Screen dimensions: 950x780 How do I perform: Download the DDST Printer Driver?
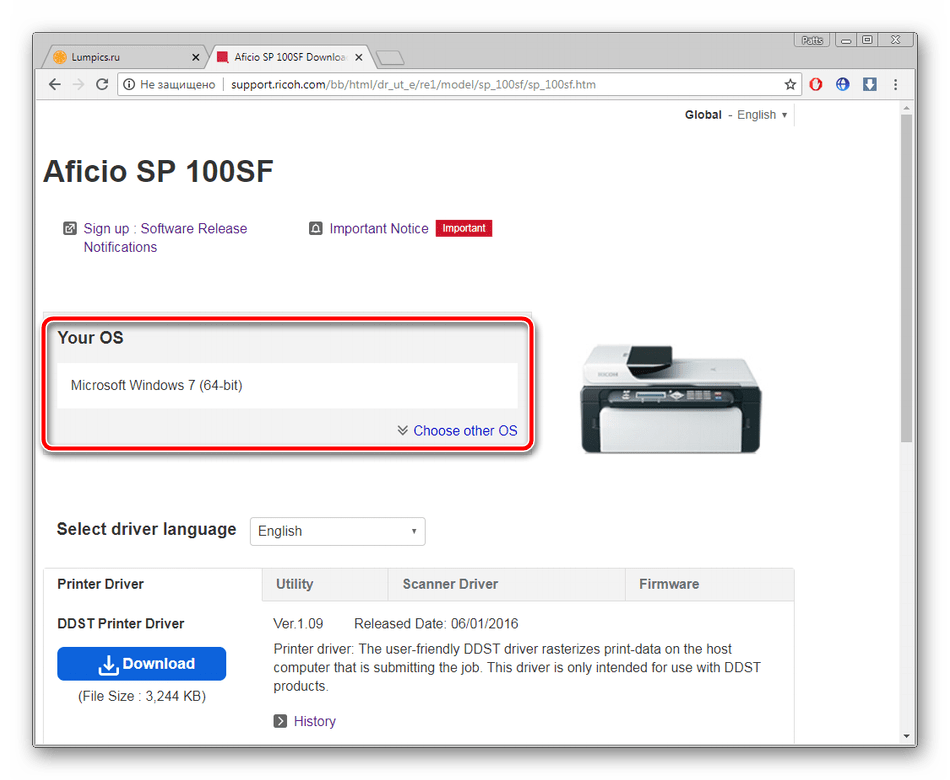(141, 664)
